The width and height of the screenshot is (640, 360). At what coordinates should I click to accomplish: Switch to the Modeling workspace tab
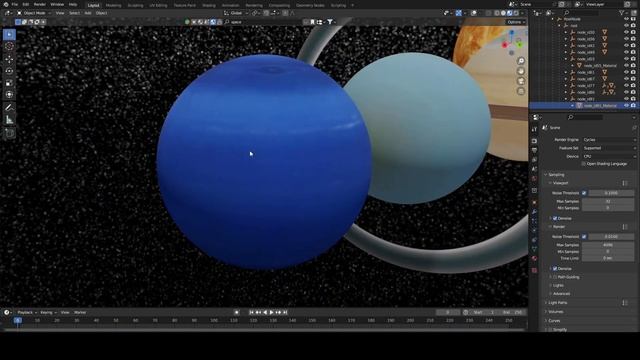pyautogui.click(x=113, y=6)
